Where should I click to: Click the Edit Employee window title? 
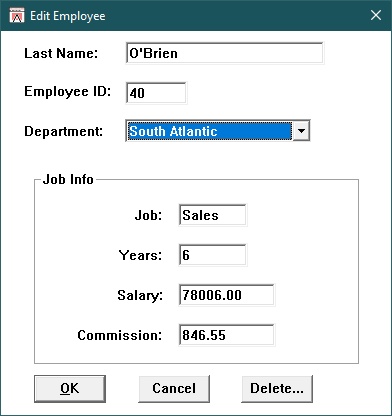68,16
